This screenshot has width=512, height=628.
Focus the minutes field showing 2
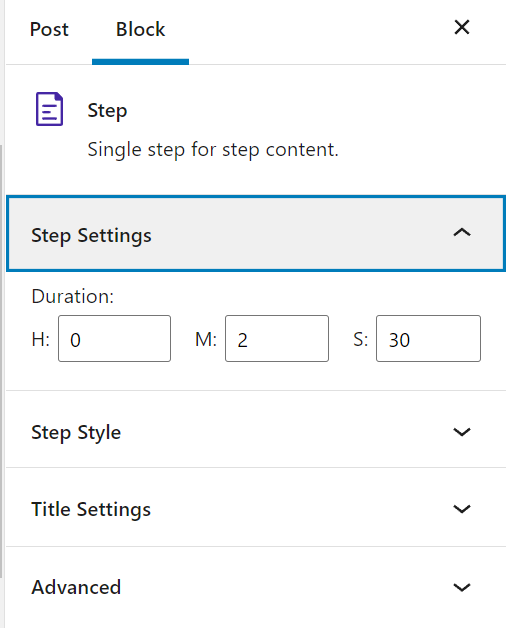(277, 339)
